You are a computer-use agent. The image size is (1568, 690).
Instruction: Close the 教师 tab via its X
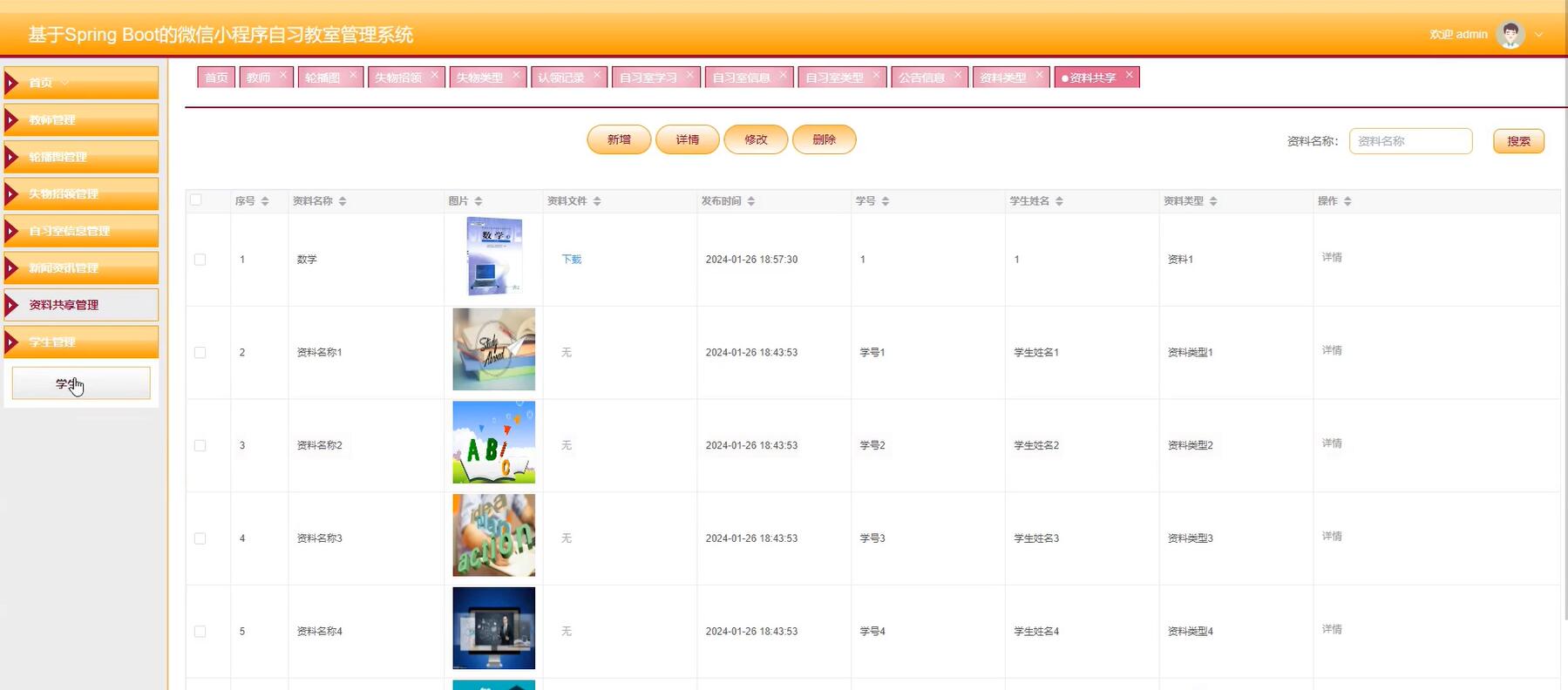point(283,75)
